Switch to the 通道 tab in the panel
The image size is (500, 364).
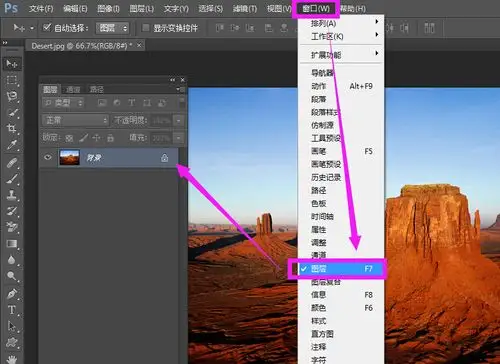(x=73, y=89)
